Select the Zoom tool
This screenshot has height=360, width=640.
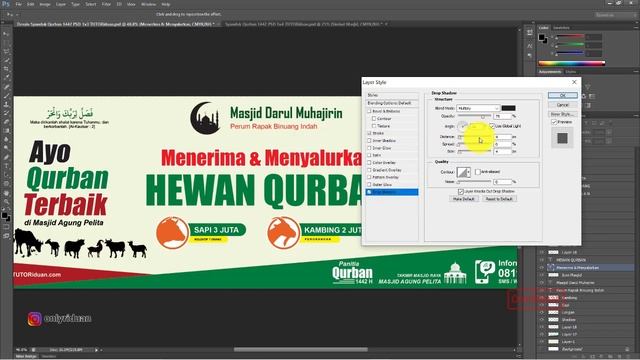pos(6,201)
